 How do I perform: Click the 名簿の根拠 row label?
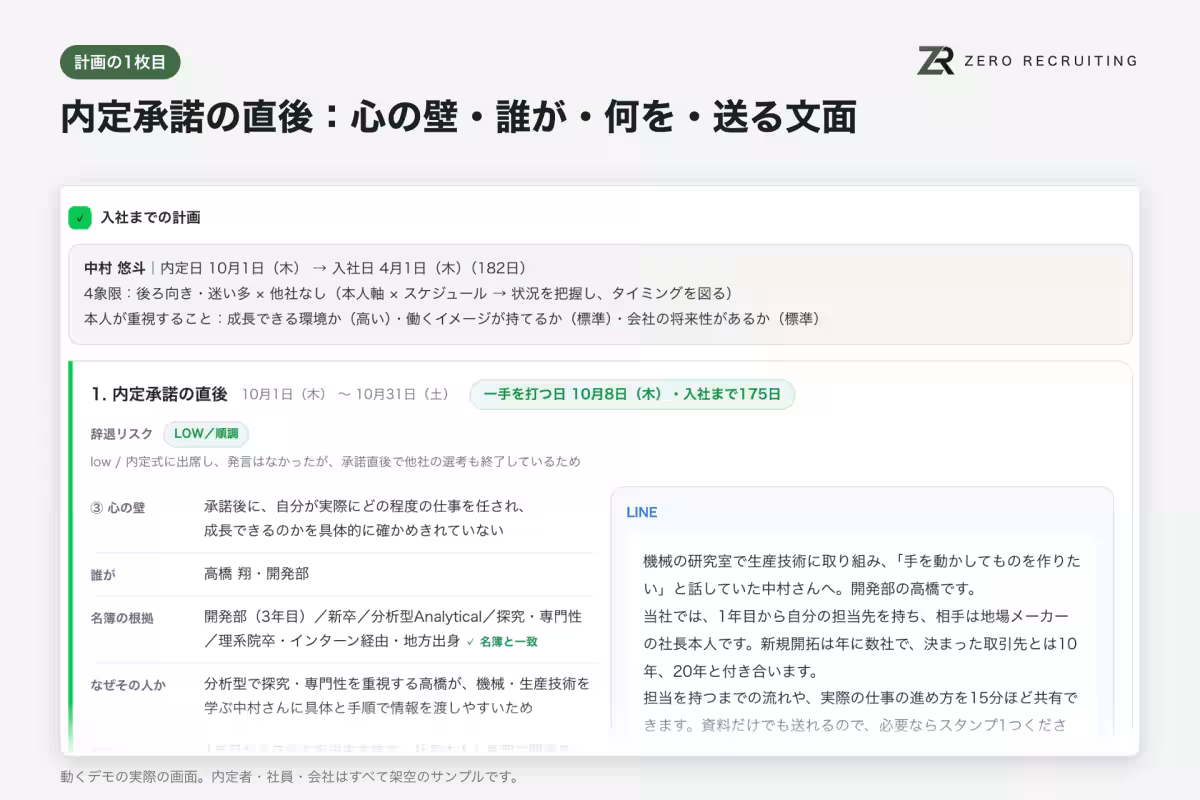122,618
